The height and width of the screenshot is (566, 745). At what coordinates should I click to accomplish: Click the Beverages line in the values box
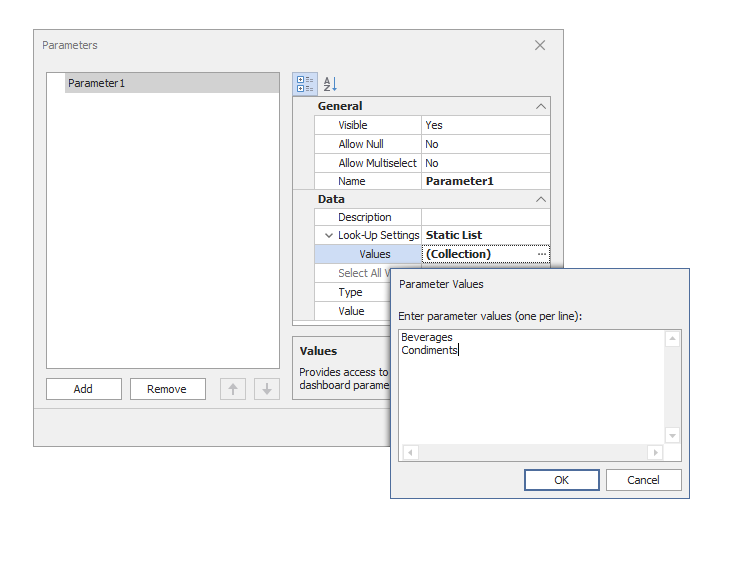(427, 337)
